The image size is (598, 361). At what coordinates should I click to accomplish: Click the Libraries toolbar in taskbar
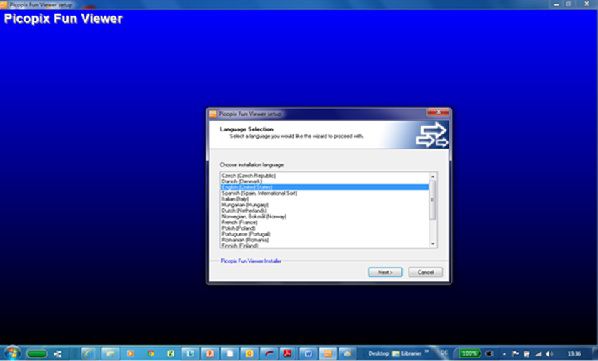pyautogui.click(x=407, y=354)
